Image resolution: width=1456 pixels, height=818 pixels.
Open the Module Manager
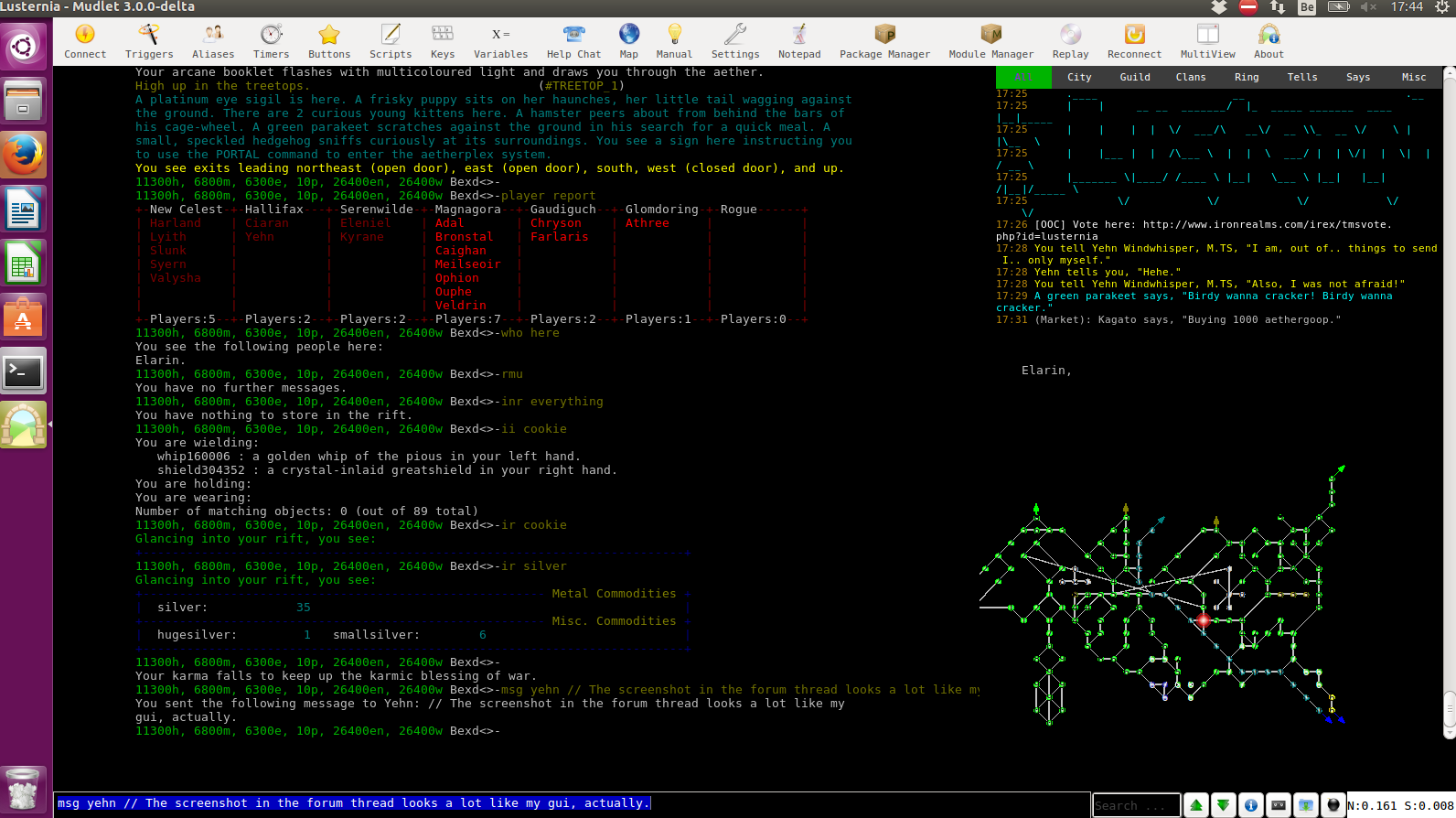click(991, 42)
